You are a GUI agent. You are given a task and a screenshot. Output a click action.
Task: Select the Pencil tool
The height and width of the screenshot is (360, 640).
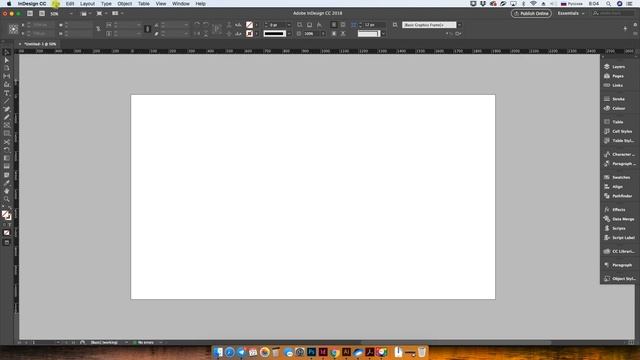[7, 118]
